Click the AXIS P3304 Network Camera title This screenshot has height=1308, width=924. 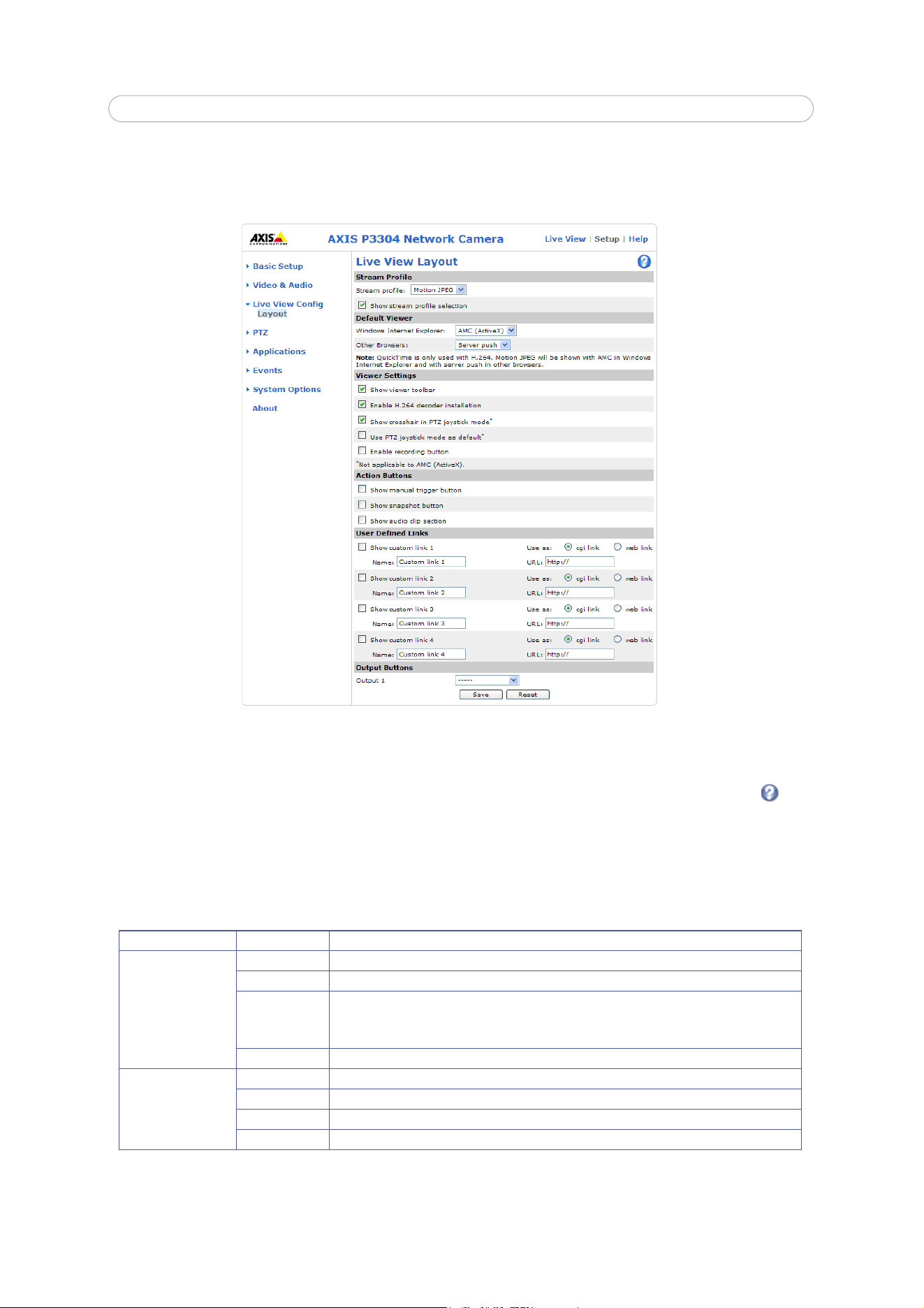pyautogui.click(x=416, y=239)
